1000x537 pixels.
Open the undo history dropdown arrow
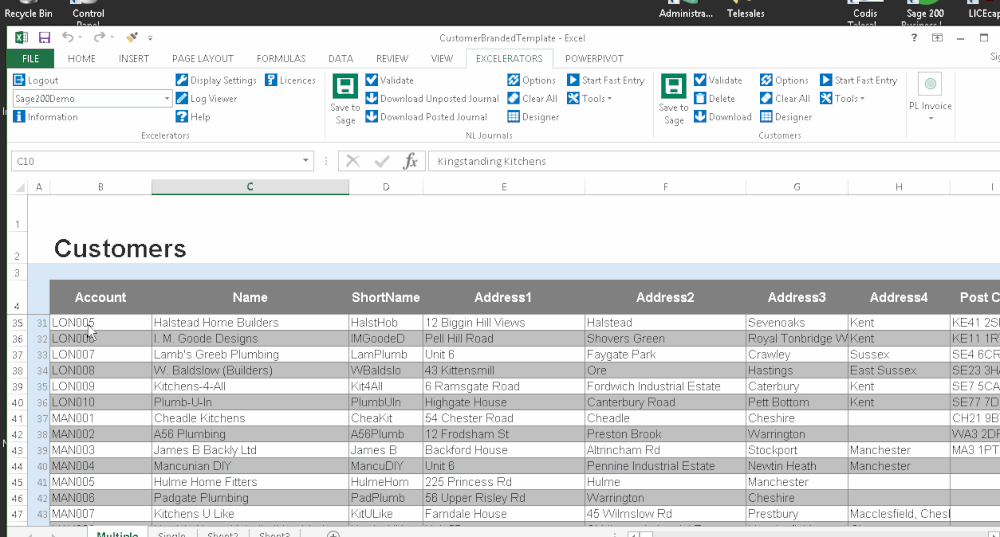pos(80,38)
